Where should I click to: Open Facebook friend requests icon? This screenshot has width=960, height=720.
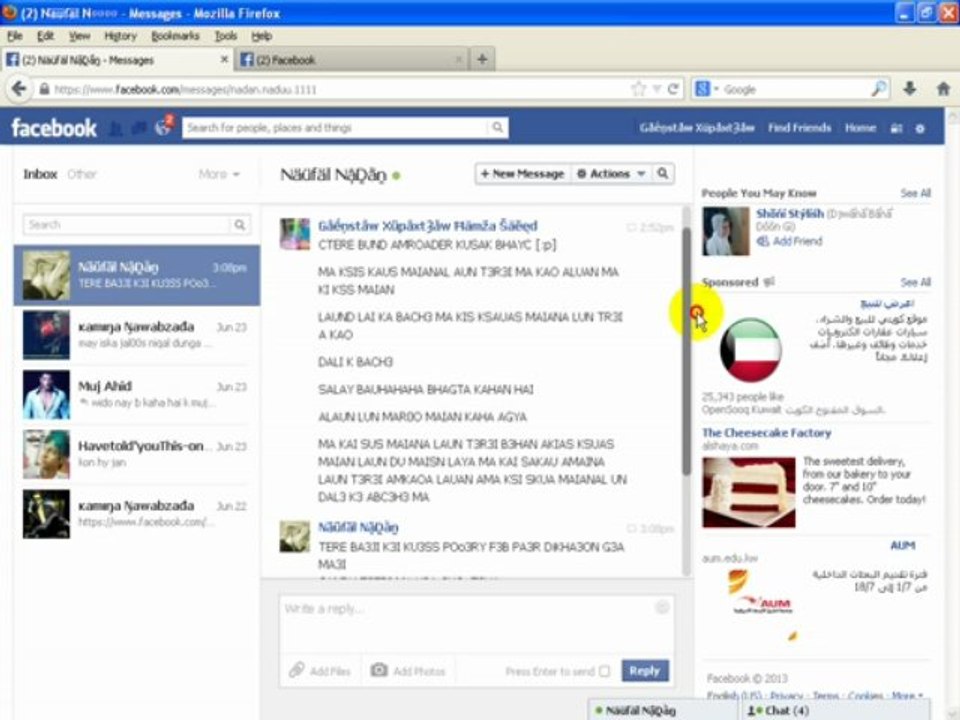(x=115, y=128)
